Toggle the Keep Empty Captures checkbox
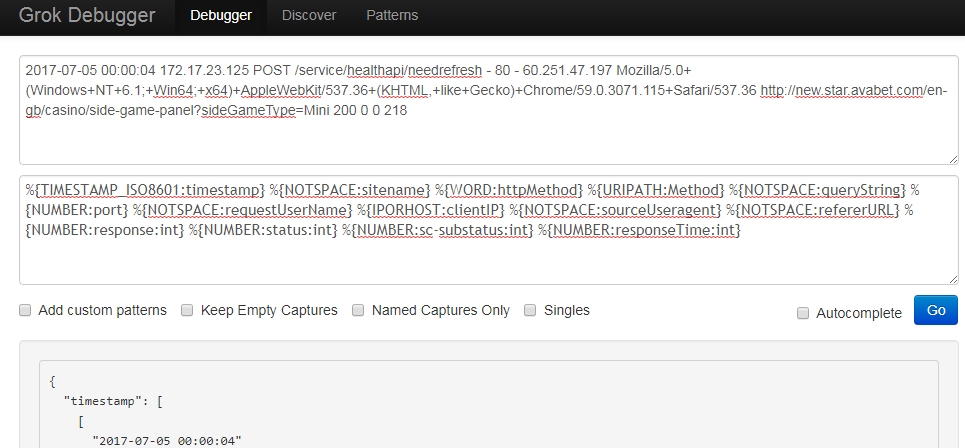The width and height of the screenshot is (965, 448). coord(187,311)
